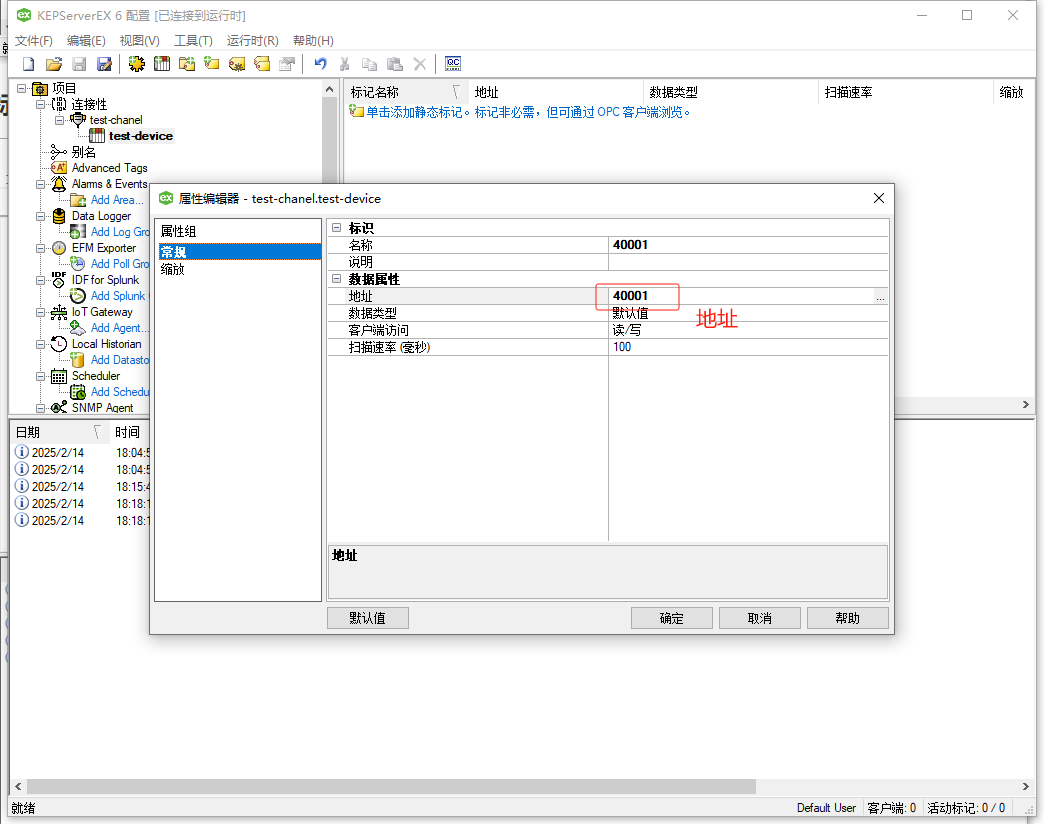Click the Save project floppy icon
Image resolution: width=1044 pixels, height=824 pixels.
coord(79,64)
